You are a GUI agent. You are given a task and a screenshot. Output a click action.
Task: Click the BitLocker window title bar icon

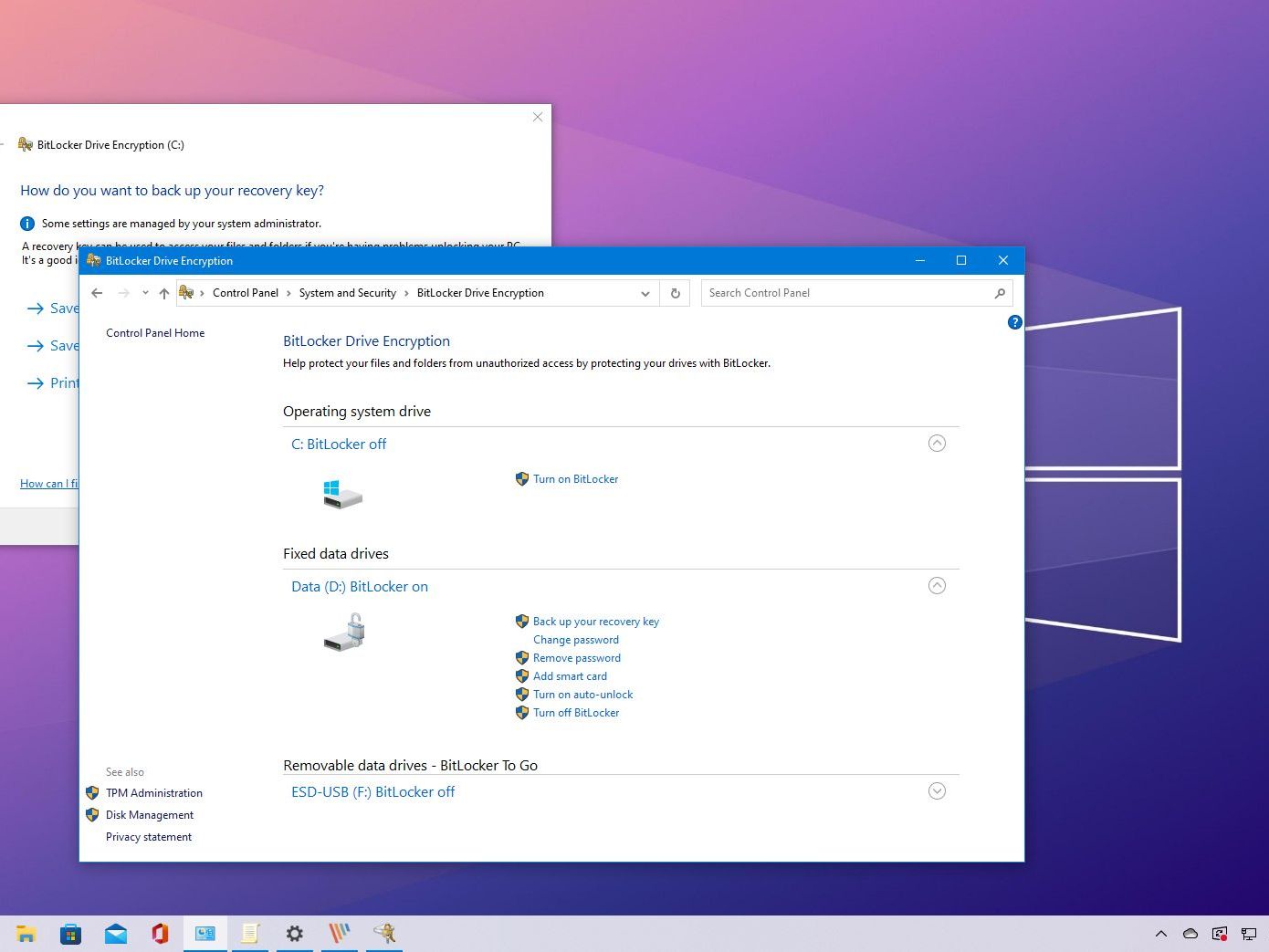93,260
